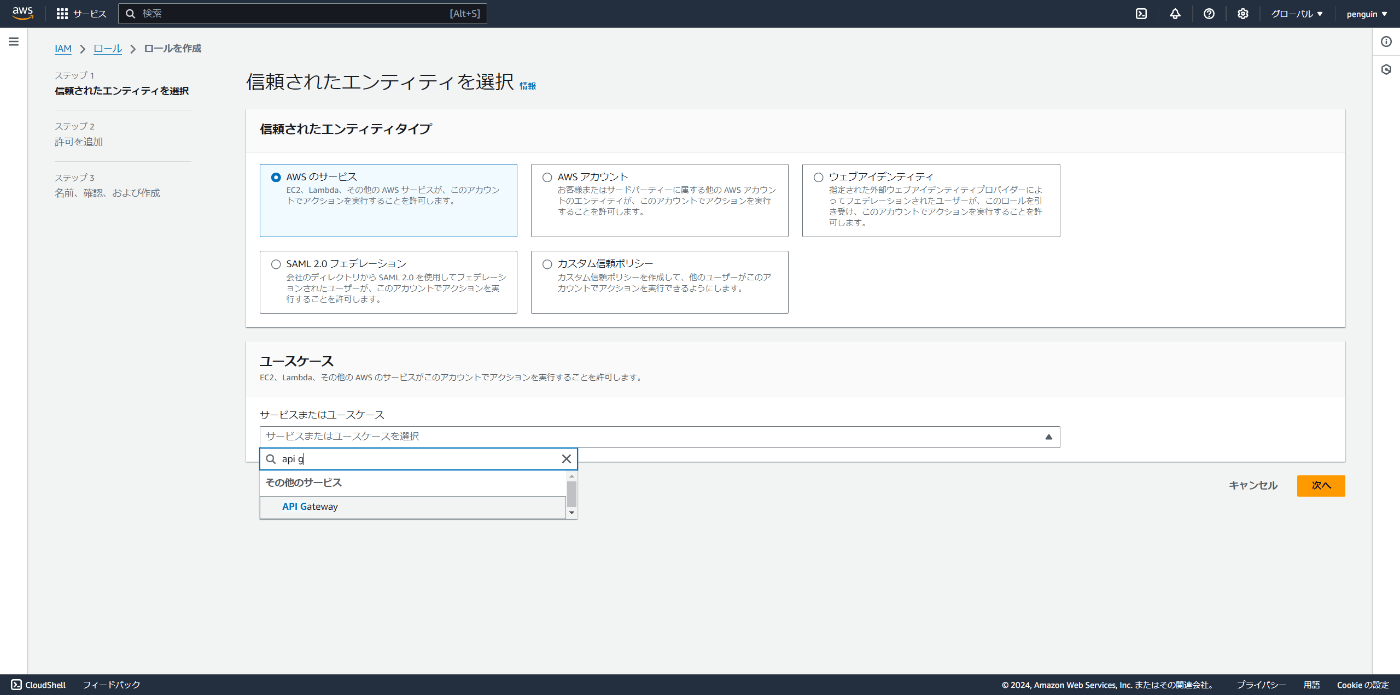Open the AWS console home logo
1400x695 pixels.
[x=22, y=13]
